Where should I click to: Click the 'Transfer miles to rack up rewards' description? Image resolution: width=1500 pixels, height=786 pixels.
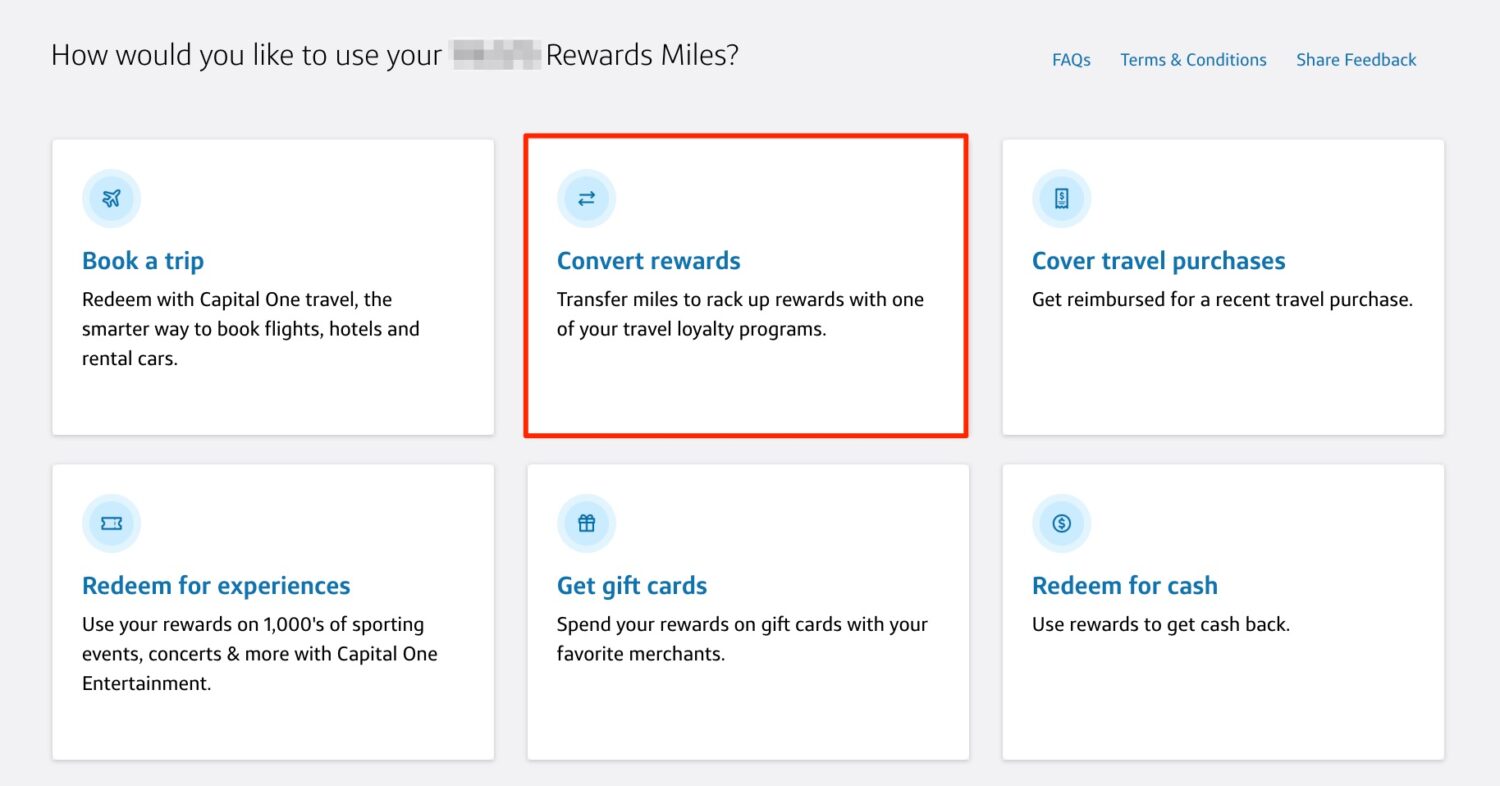tap(740, 314)
